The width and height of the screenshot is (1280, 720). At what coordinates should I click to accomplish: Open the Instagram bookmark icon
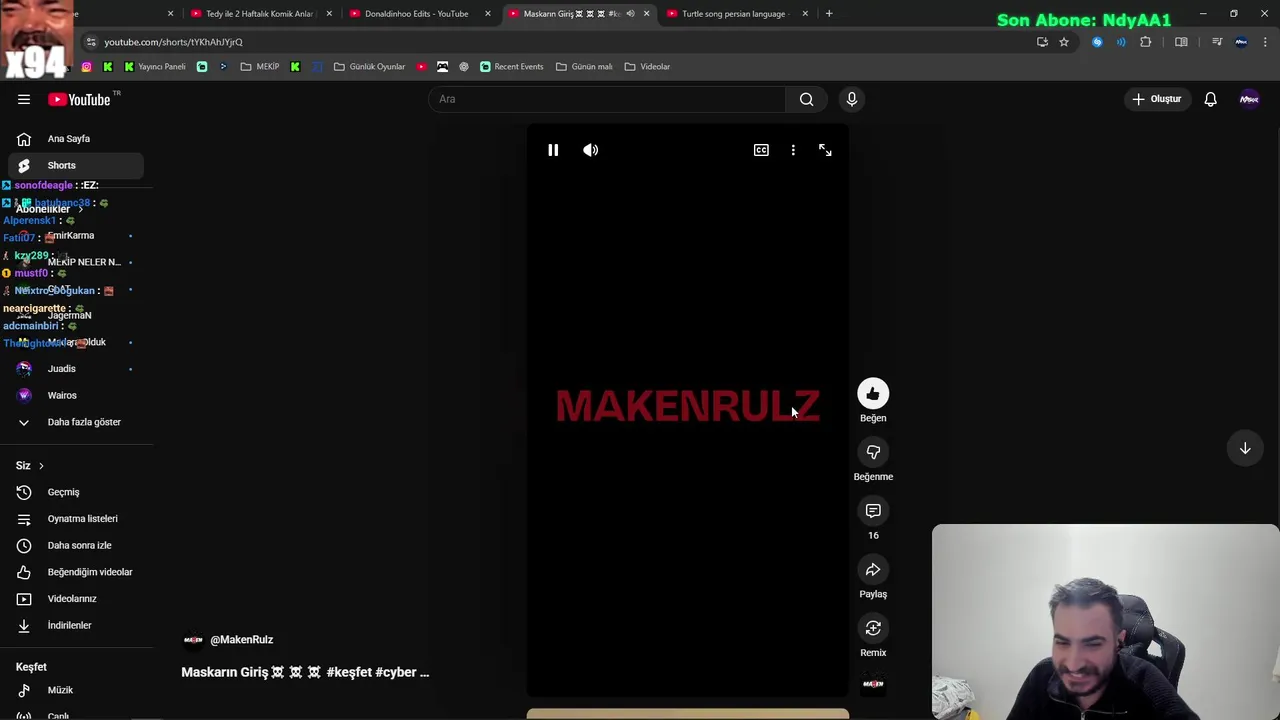[x=87, y=67]
